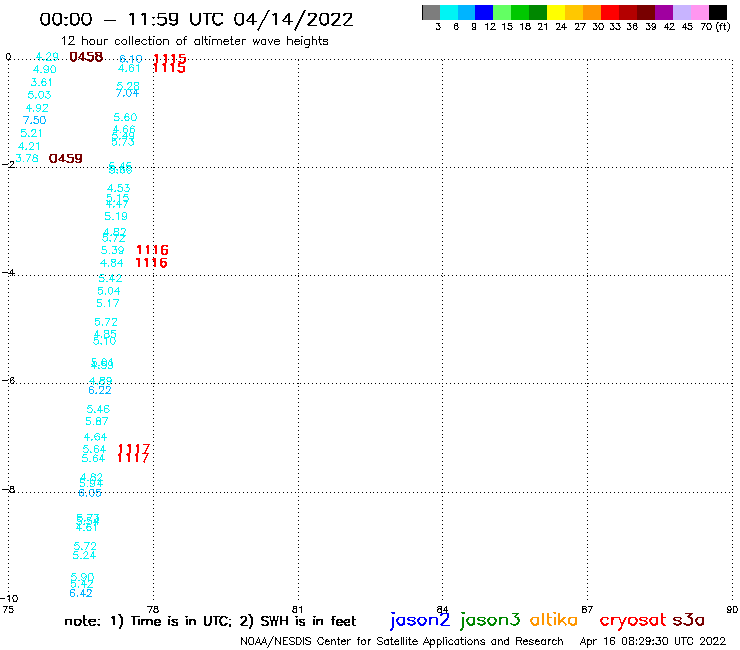
Task: Select the wave height value '4.29'
Action: 47,57
